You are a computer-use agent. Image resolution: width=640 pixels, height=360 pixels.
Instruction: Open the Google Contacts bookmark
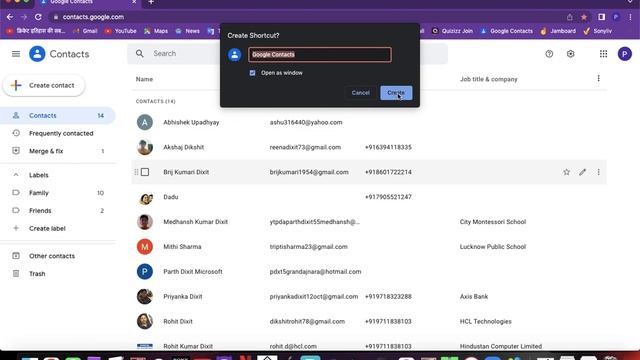507,31
